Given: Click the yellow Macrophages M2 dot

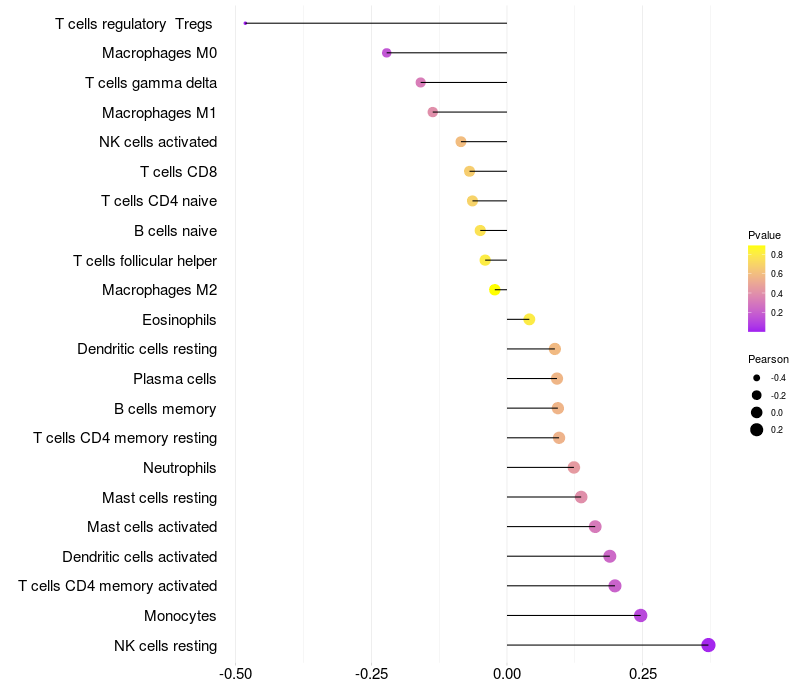Looking at the screenshot, I should [494, 290].
